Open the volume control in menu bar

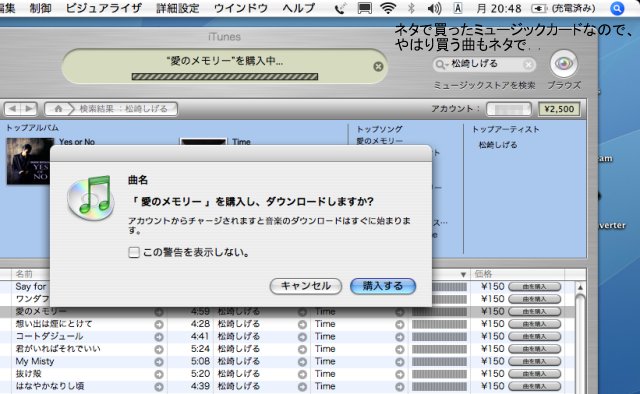pyautogui.click(x=434, y=8)
